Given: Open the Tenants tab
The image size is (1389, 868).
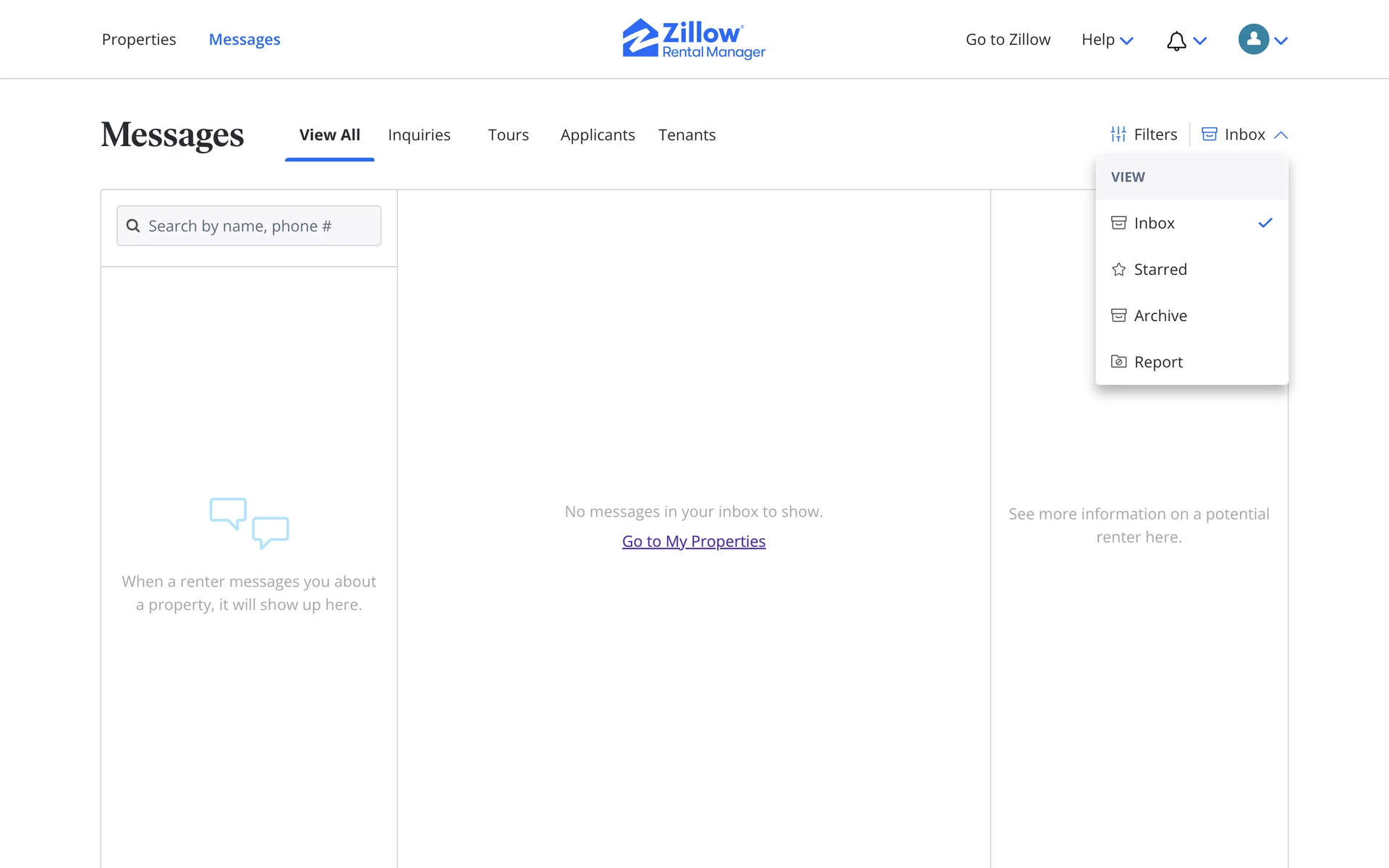Looking at the screenshot, I should [x=687, y=135].
